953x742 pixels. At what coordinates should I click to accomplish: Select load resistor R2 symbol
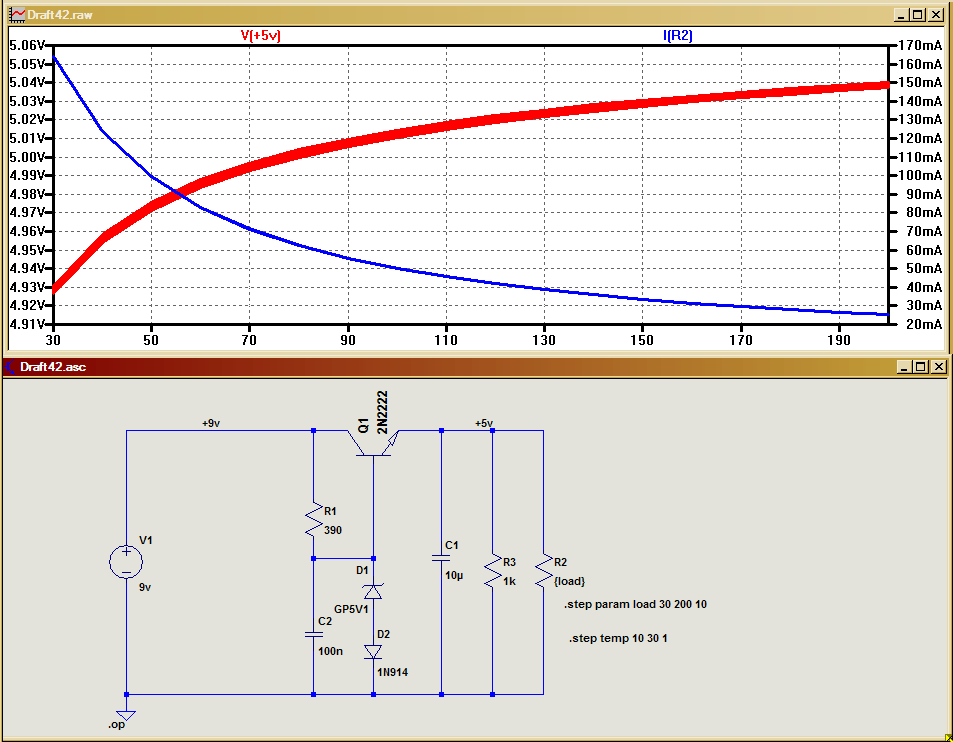tap(544, 570)
